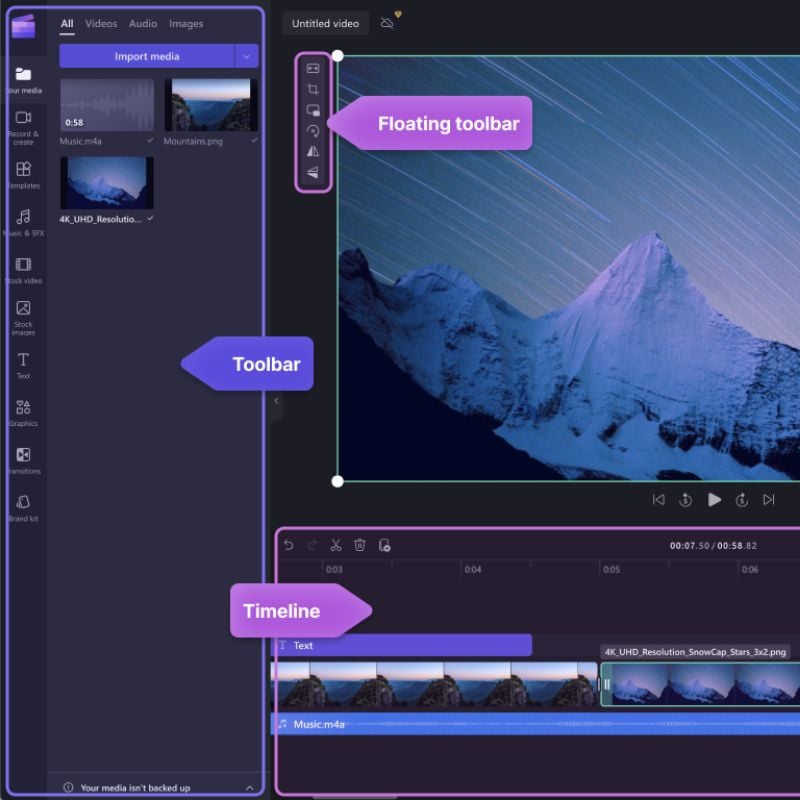Flip the mountain clip horizontally
Viewport: 800px width, 800px height.
coord(314,153)
